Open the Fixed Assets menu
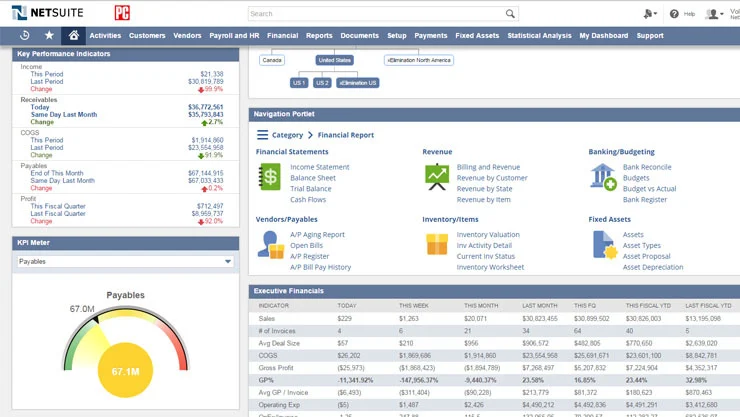 coord(477,36)
